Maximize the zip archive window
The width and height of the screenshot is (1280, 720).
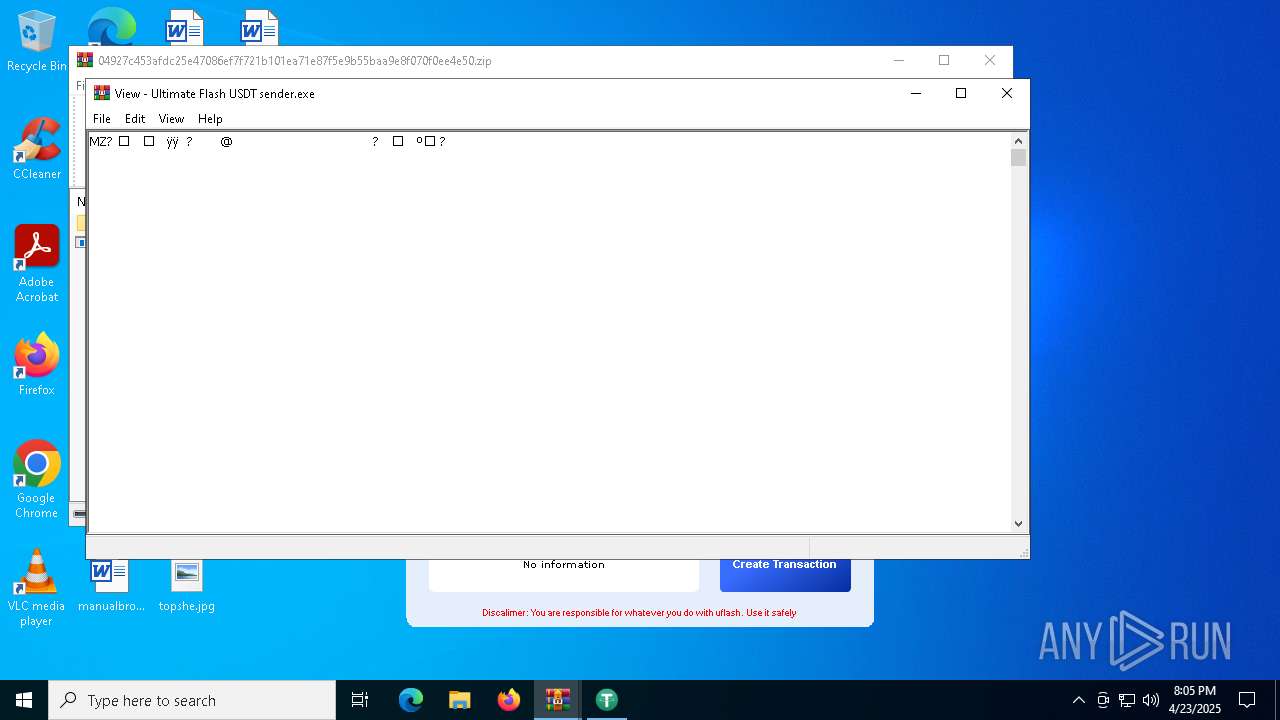pos(943,60)
